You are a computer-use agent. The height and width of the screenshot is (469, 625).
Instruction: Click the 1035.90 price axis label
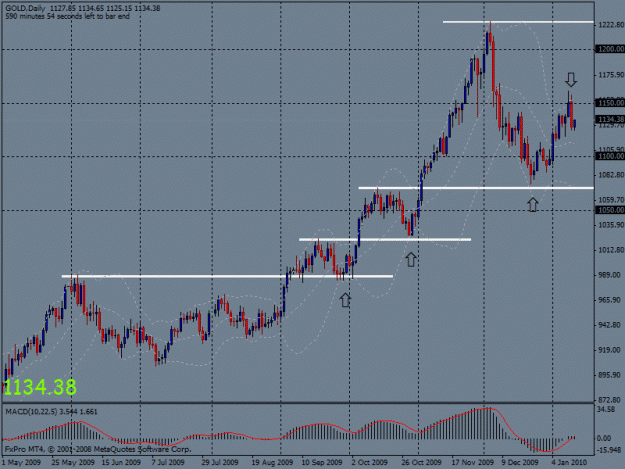pos(611,225)
